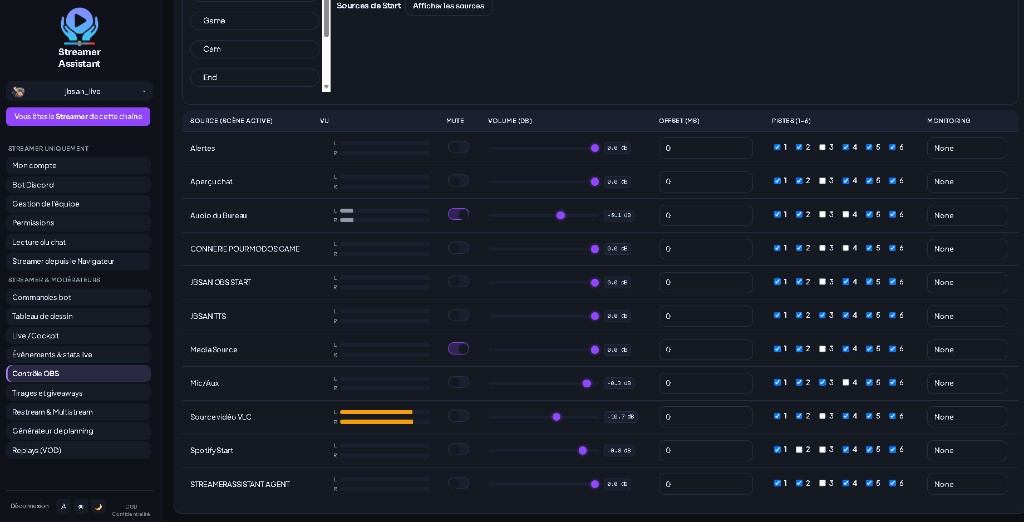The width and height of the screenshot is (1024, 522).
Task: Switch to dark theme with moon icon
Action: (98, 506)
